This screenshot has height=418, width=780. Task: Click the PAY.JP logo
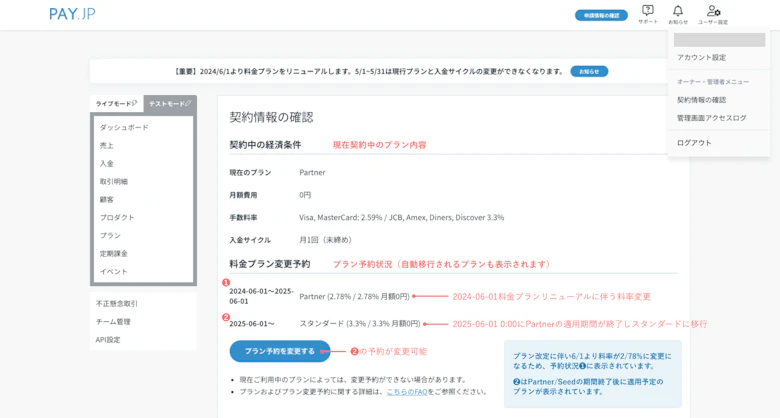coord(72,14)
